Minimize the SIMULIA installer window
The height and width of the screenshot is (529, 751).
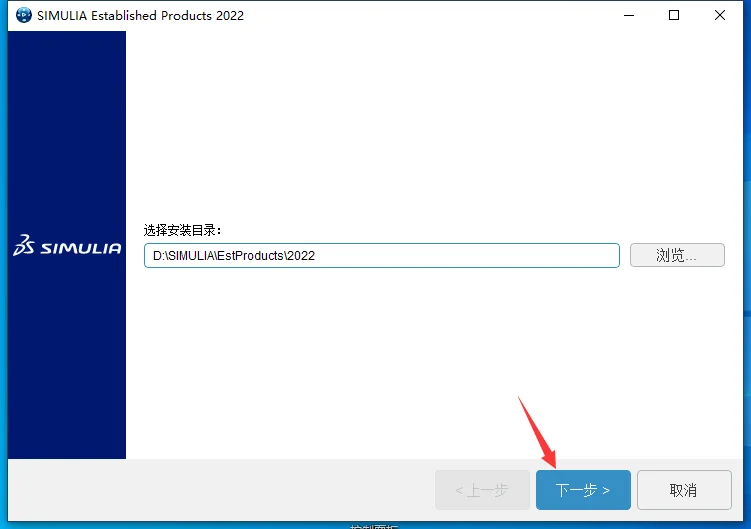(629, 15)
